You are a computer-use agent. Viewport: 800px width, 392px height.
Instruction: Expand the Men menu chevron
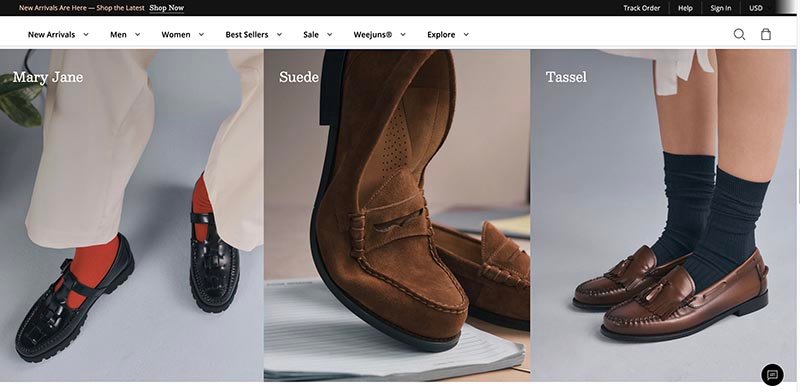coord(137,35)
